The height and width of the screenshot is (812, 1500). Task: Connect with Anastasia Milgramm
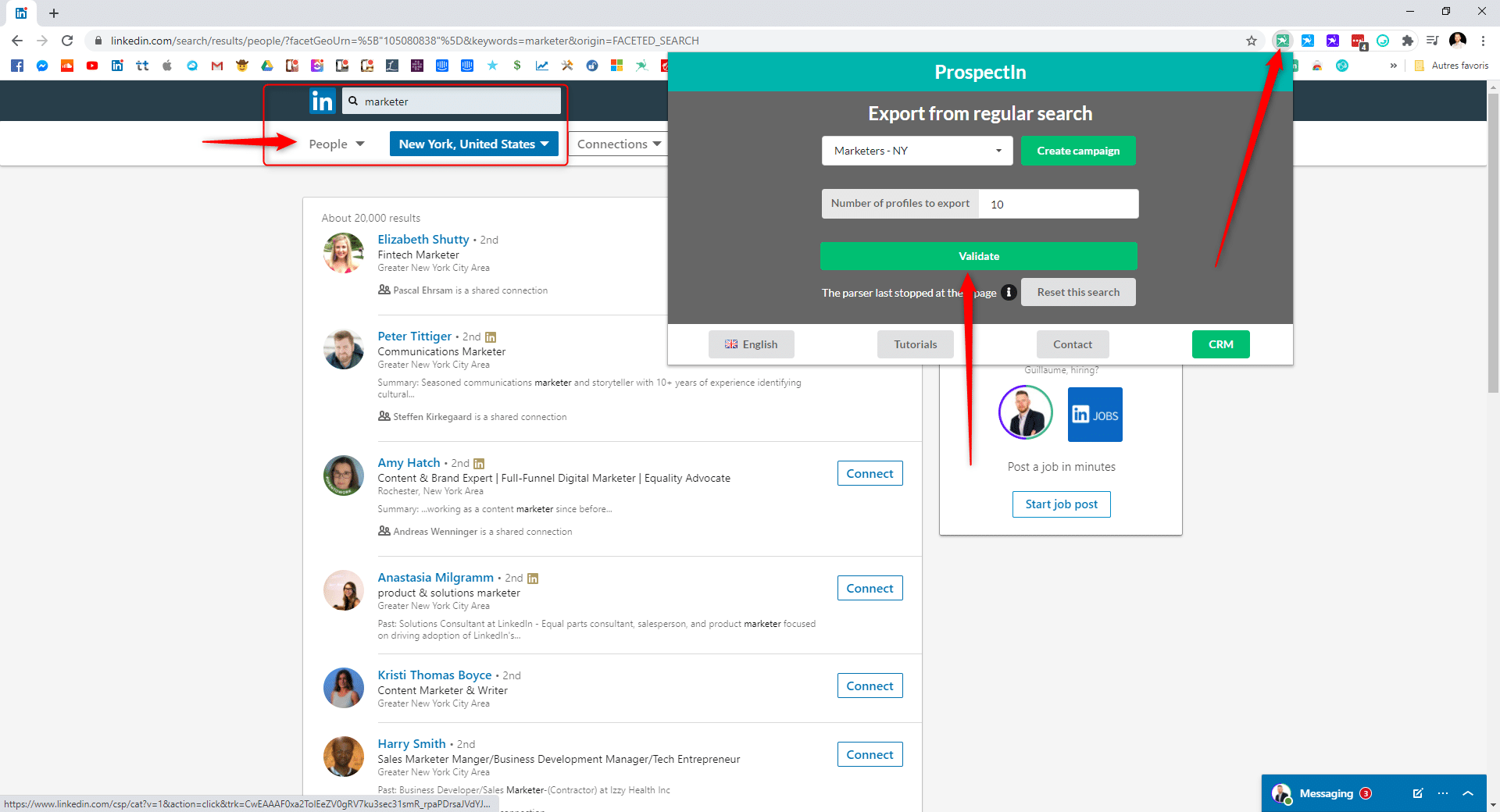click(x=870, y=588)
